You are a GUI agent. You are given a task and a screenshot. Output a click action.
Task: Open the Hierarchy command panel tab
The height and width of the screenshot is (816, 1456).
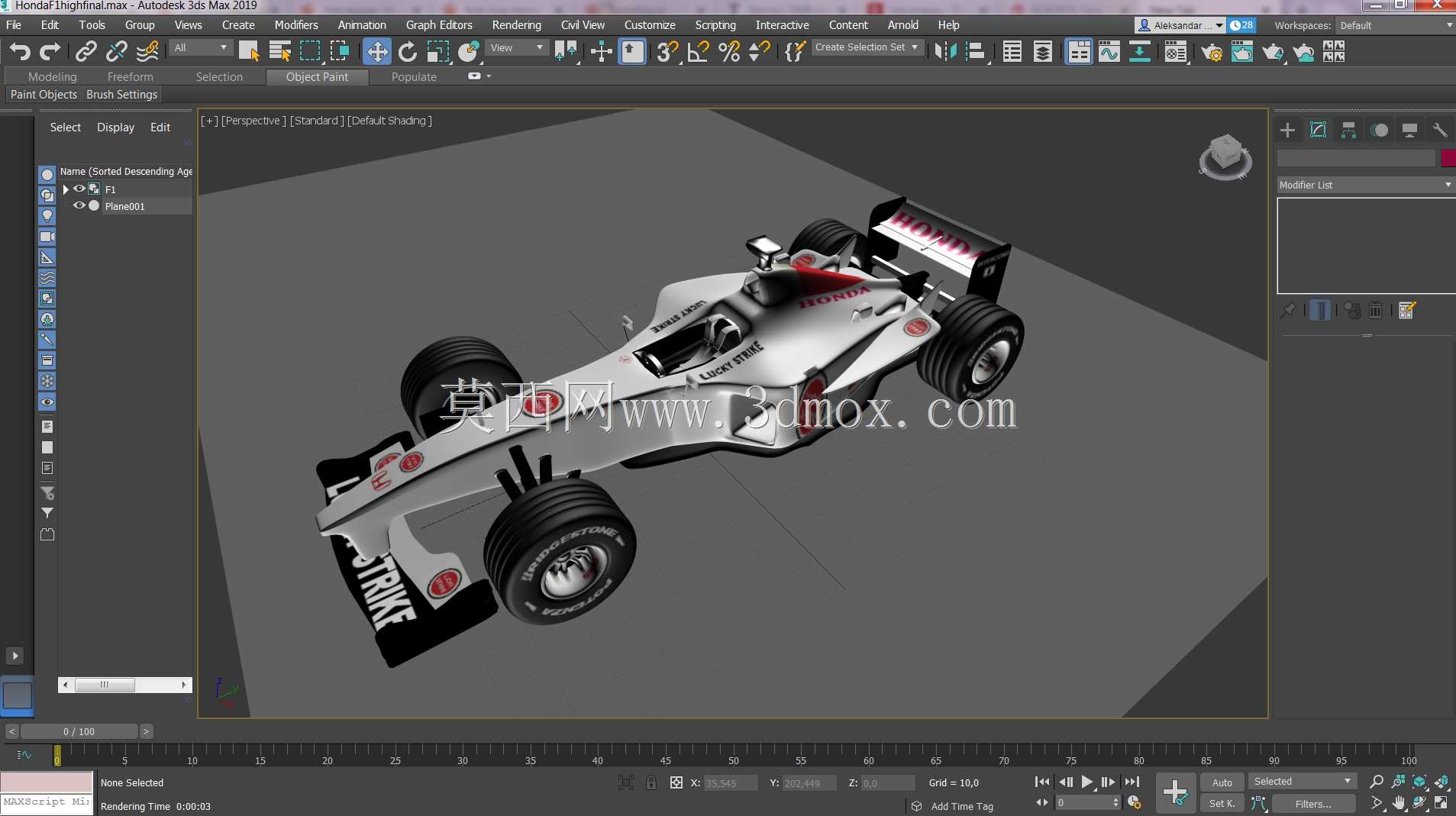click(1348, 130)
